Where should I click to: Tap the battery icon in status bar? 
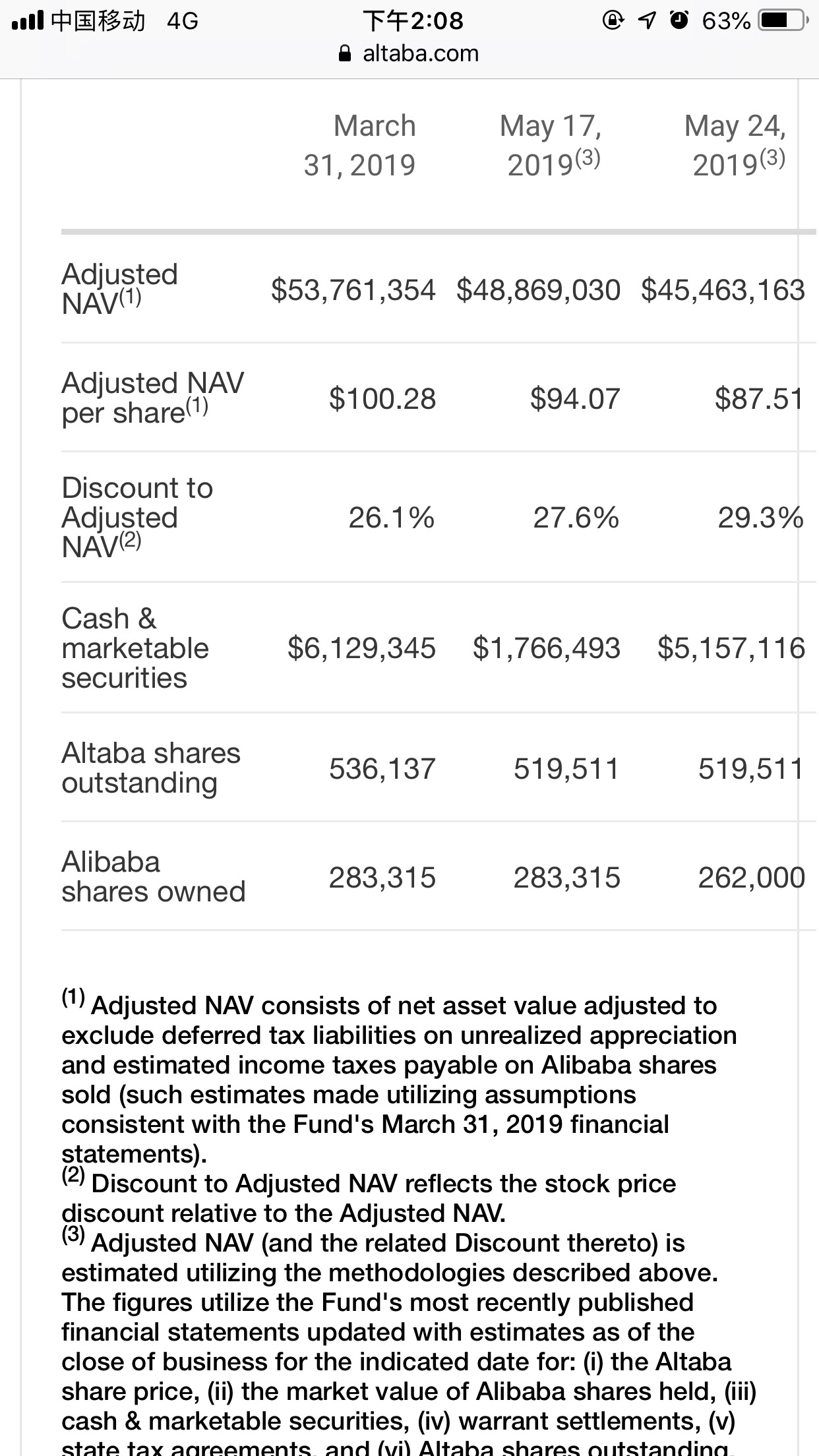[x=783, y=21]
